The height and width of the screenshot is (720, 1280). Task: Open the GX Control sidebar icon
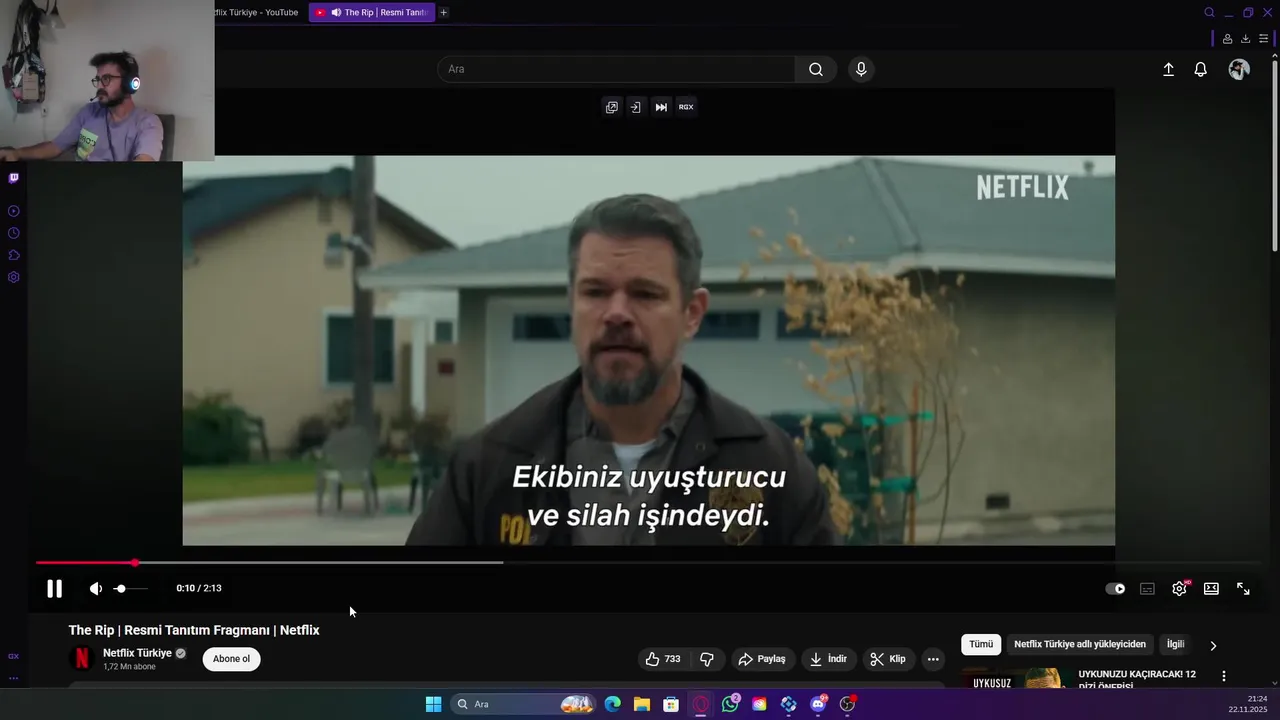pyautogui.click(x=14, y=656)
